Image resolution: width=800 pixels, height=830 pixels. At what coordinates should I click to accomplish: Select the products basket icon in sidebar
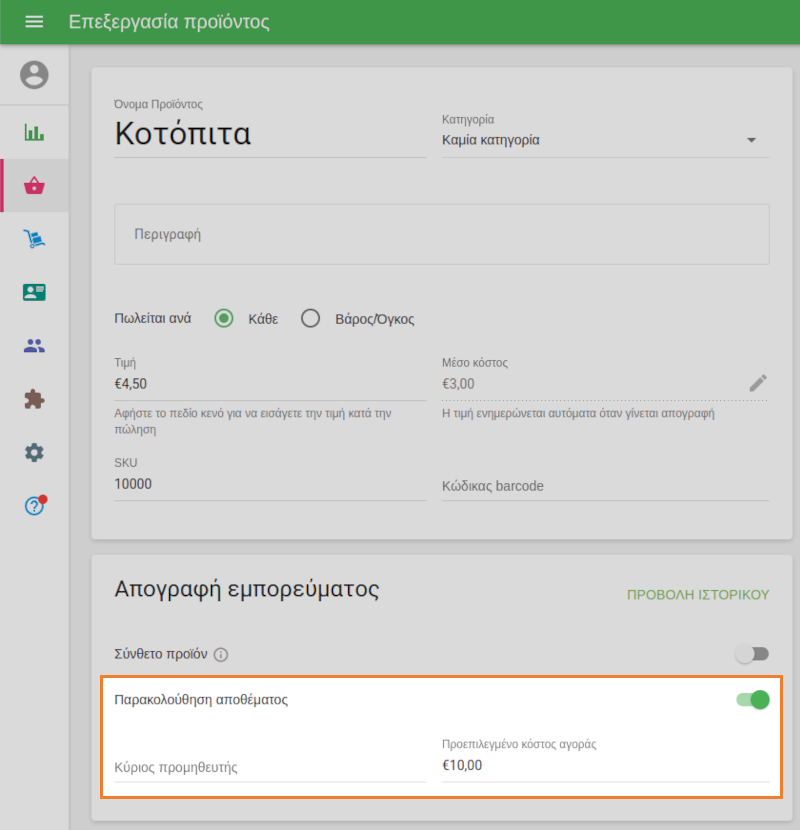coord(35,185)
